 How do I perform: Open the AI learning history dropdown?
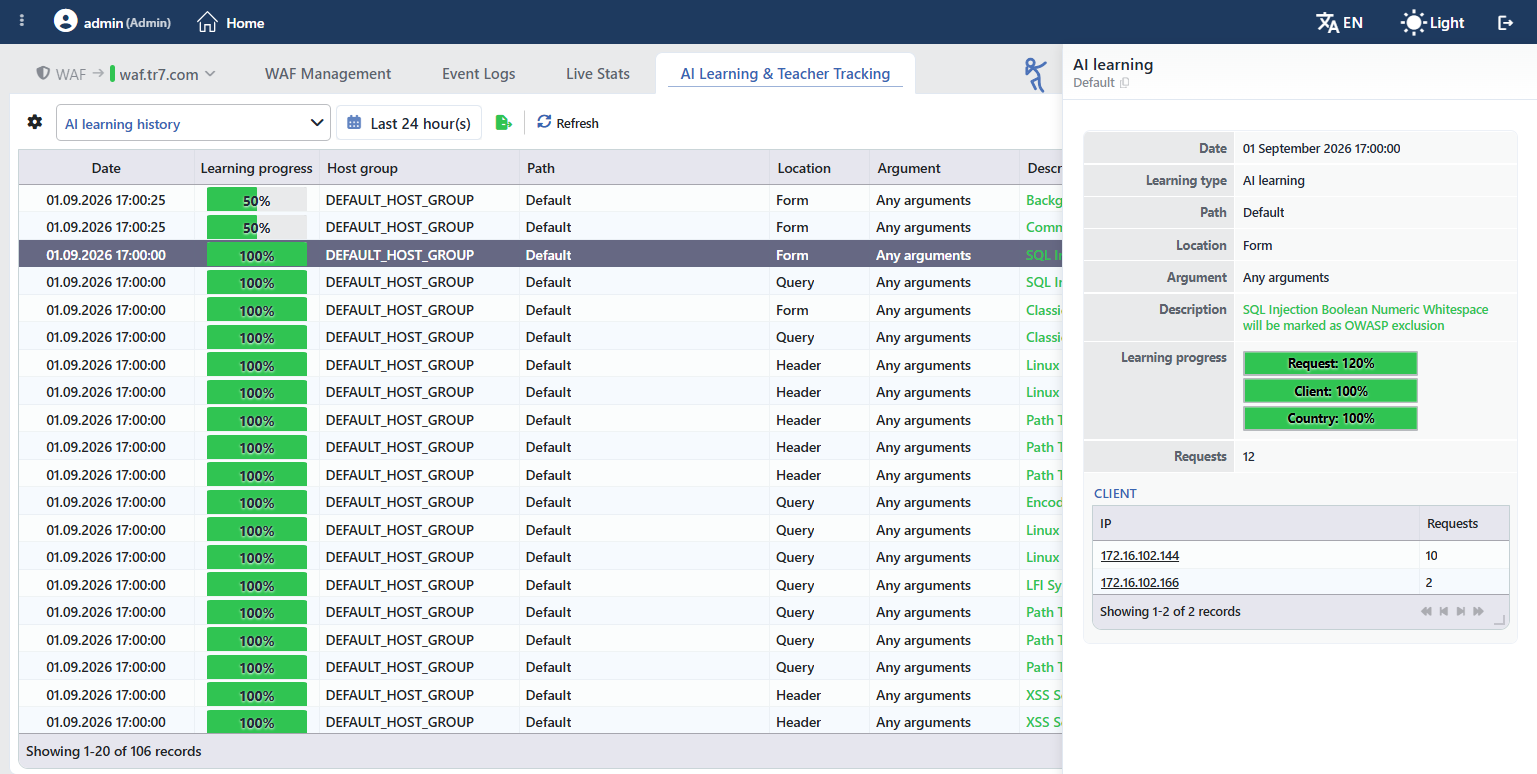tap(193, 123)
